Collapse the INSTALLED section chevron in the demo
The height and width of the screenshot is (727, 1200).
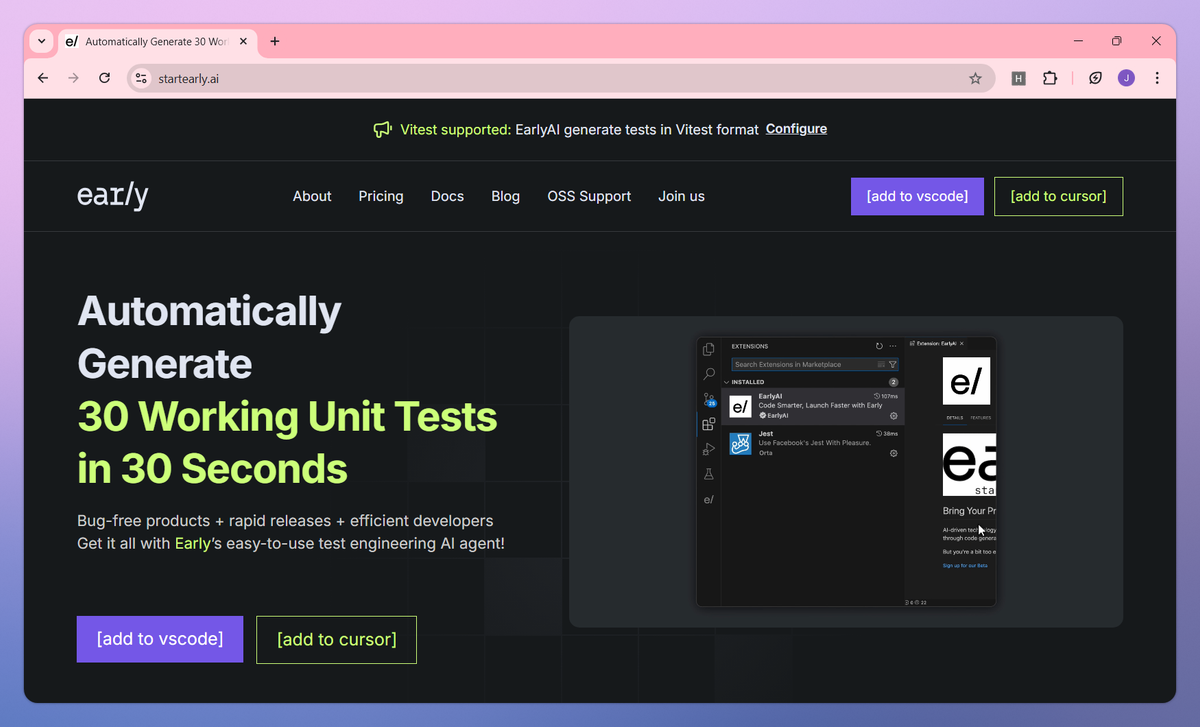(727, 382)
